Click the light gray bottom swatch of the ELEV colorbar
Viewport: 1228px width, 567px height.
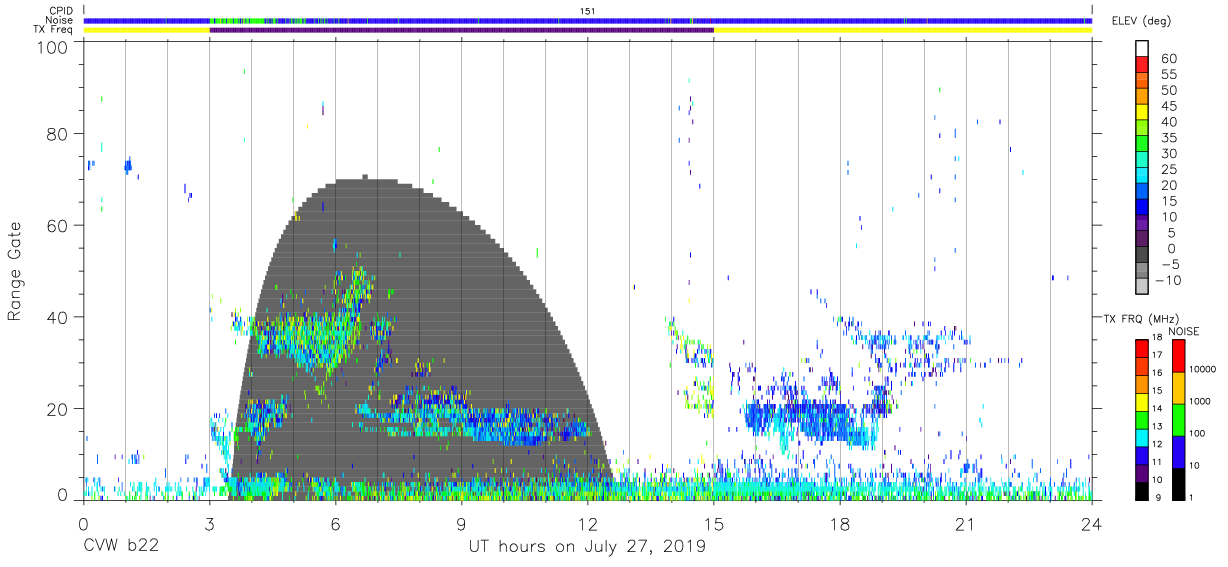coord(1142,286)
